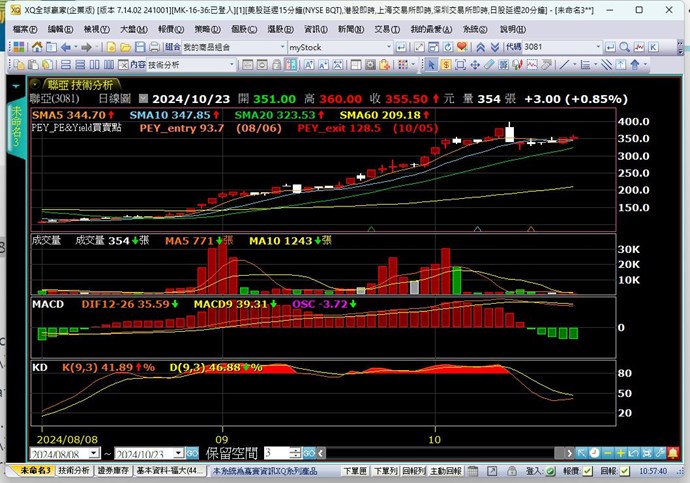Click the 下單匣 button in status bar
Viewport: 690px width, 483px height.
click(x=355, y=470)
